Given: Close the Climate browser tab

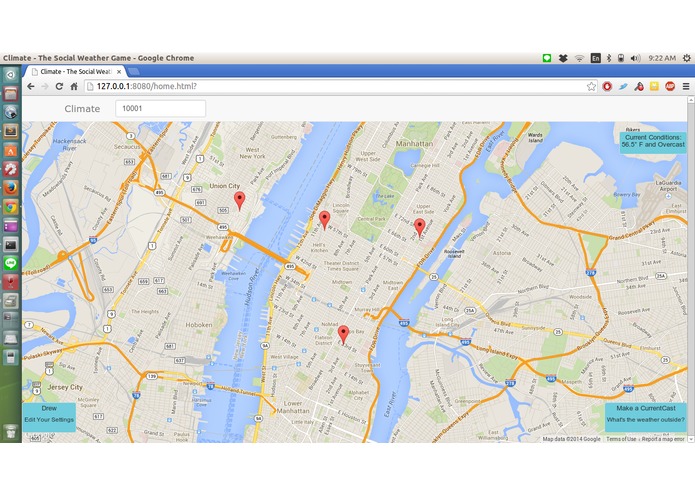Looking at the screenshot, I should [119, 72].
